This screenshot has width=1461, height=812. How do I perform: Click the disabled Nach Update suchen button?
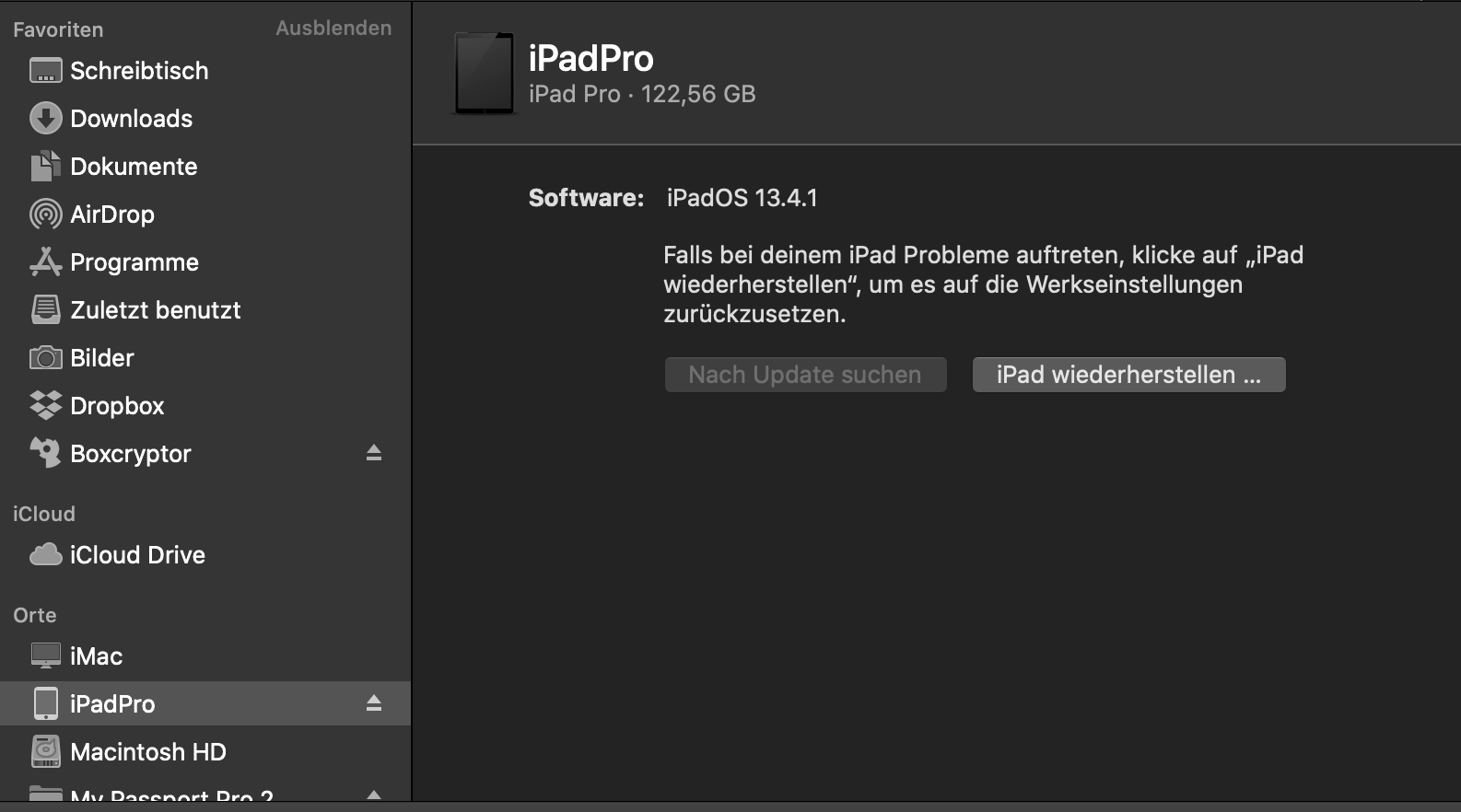pyautogui.click(x=805, y=375)
